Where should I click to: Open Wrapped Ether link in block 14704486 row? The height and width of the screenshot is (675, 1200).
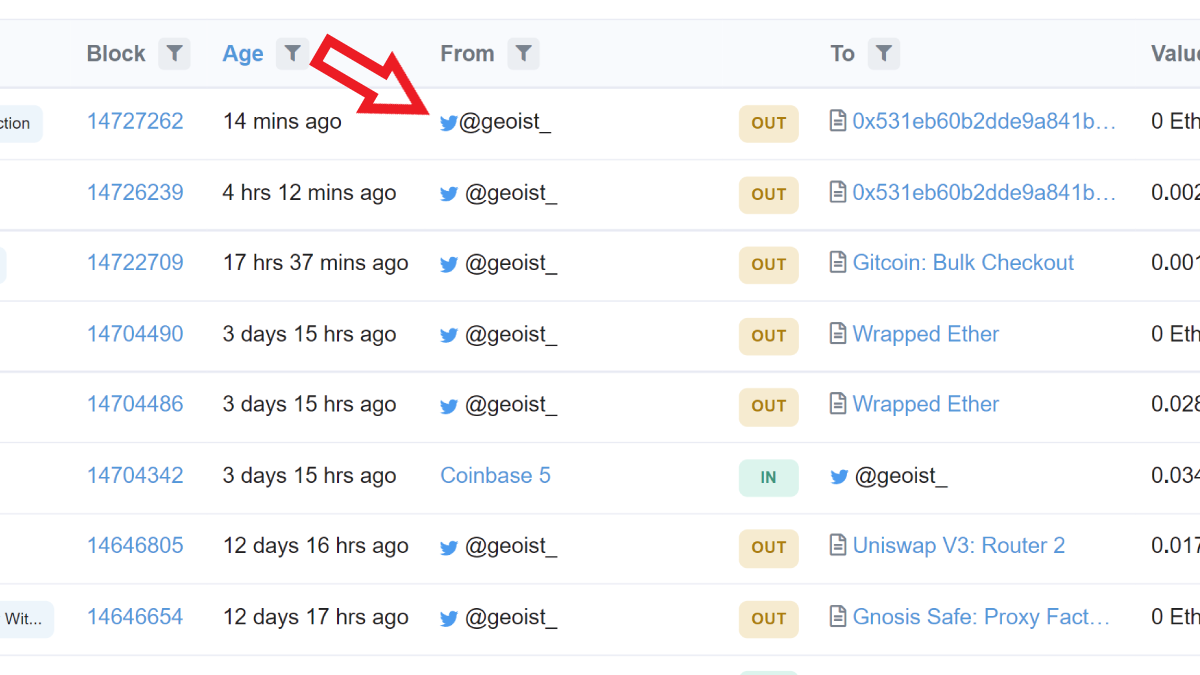click(x=926, y=404)
